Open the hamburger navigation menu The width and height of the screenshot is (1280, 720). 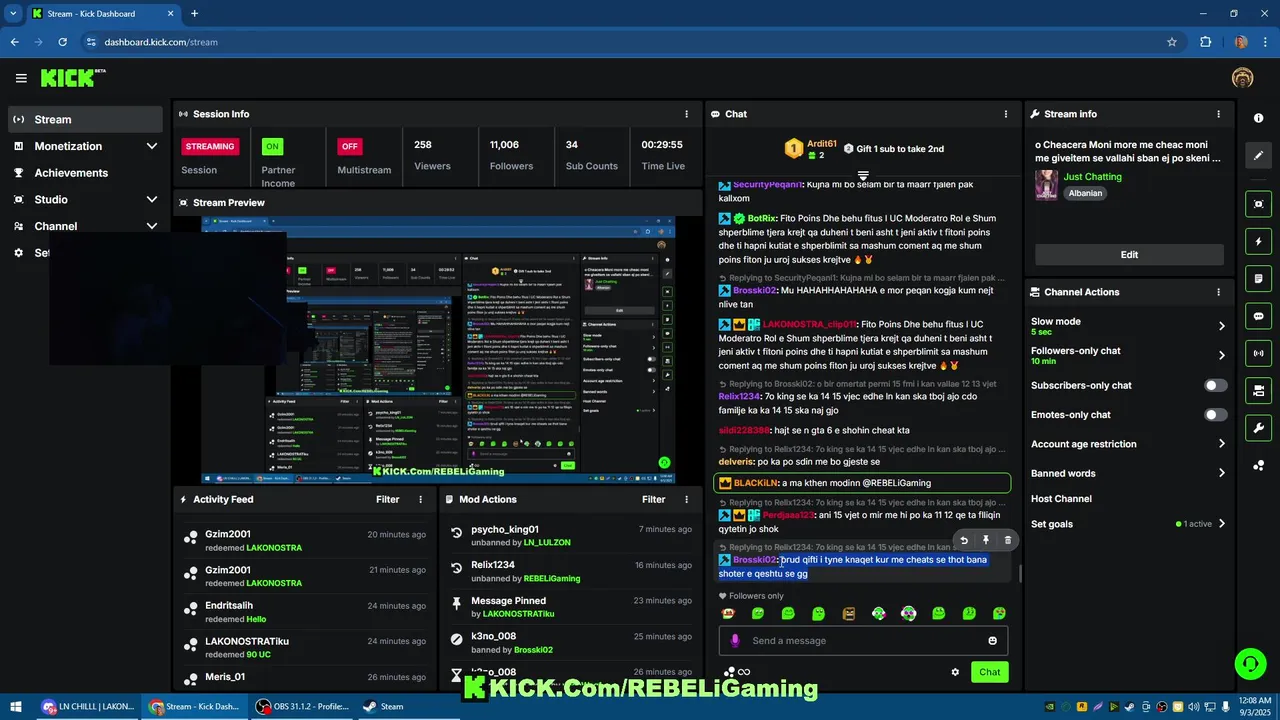click(21, 78)
